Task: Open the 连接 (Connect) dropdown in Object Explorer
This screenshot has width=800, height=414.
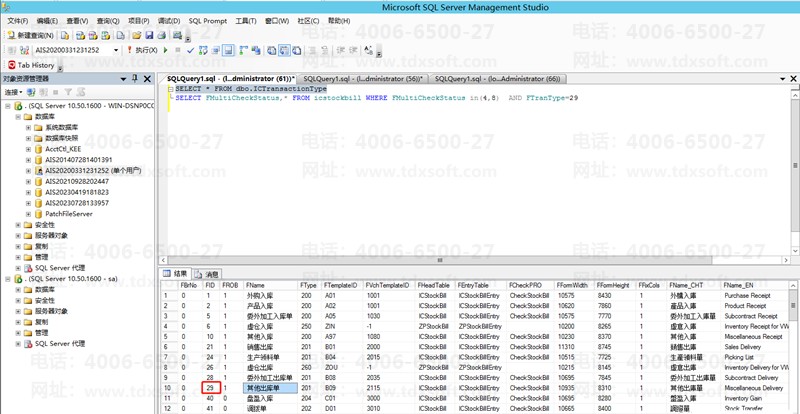Action: point(14,92)
